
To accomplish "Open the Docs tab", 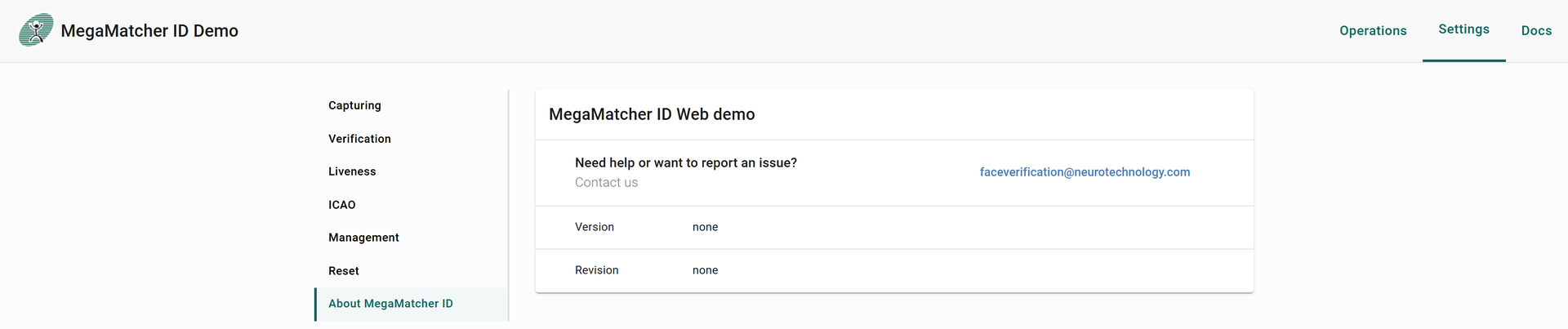I will [x=1536, y=31].
